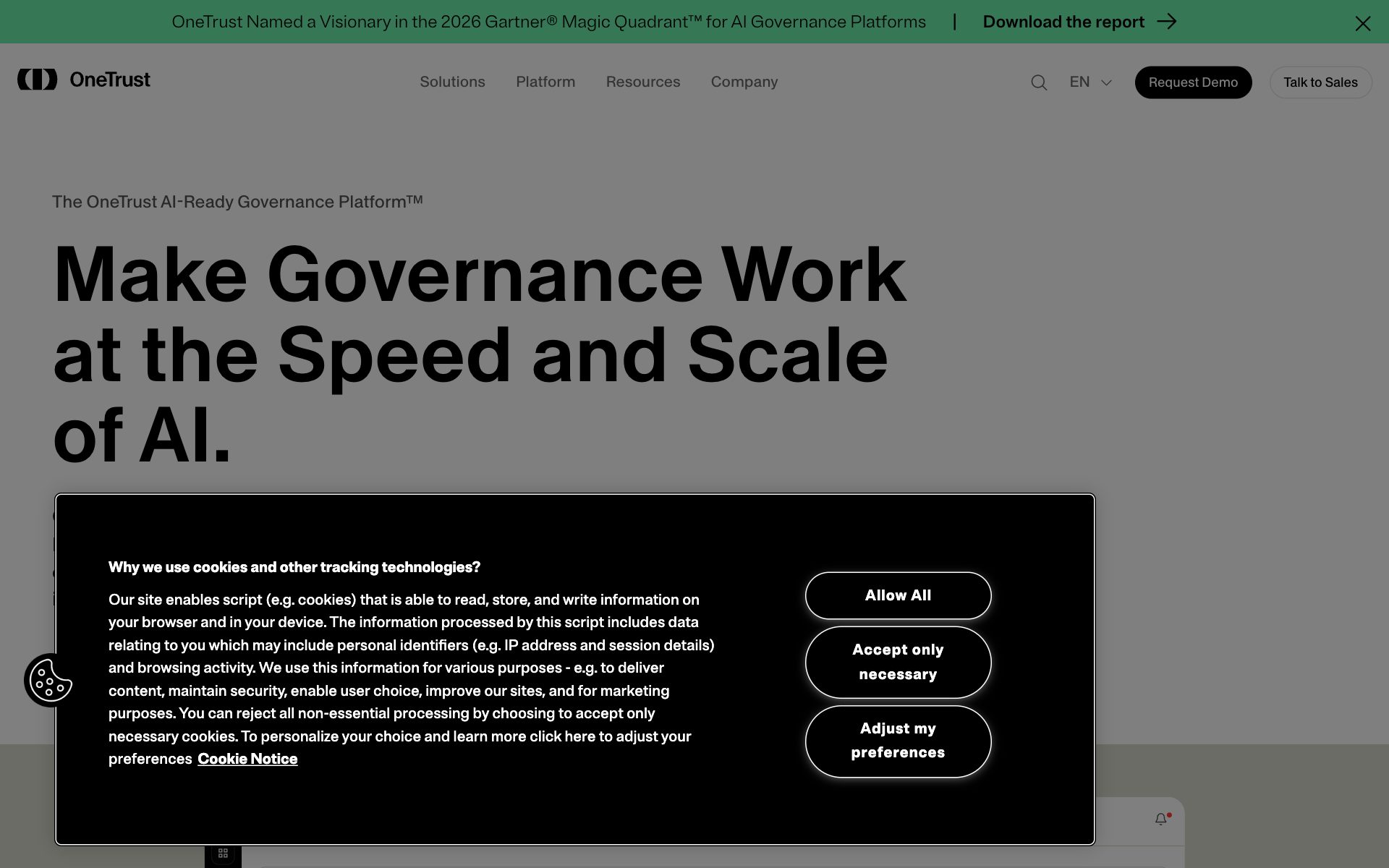Click the Download the report link

(1063, 22)
